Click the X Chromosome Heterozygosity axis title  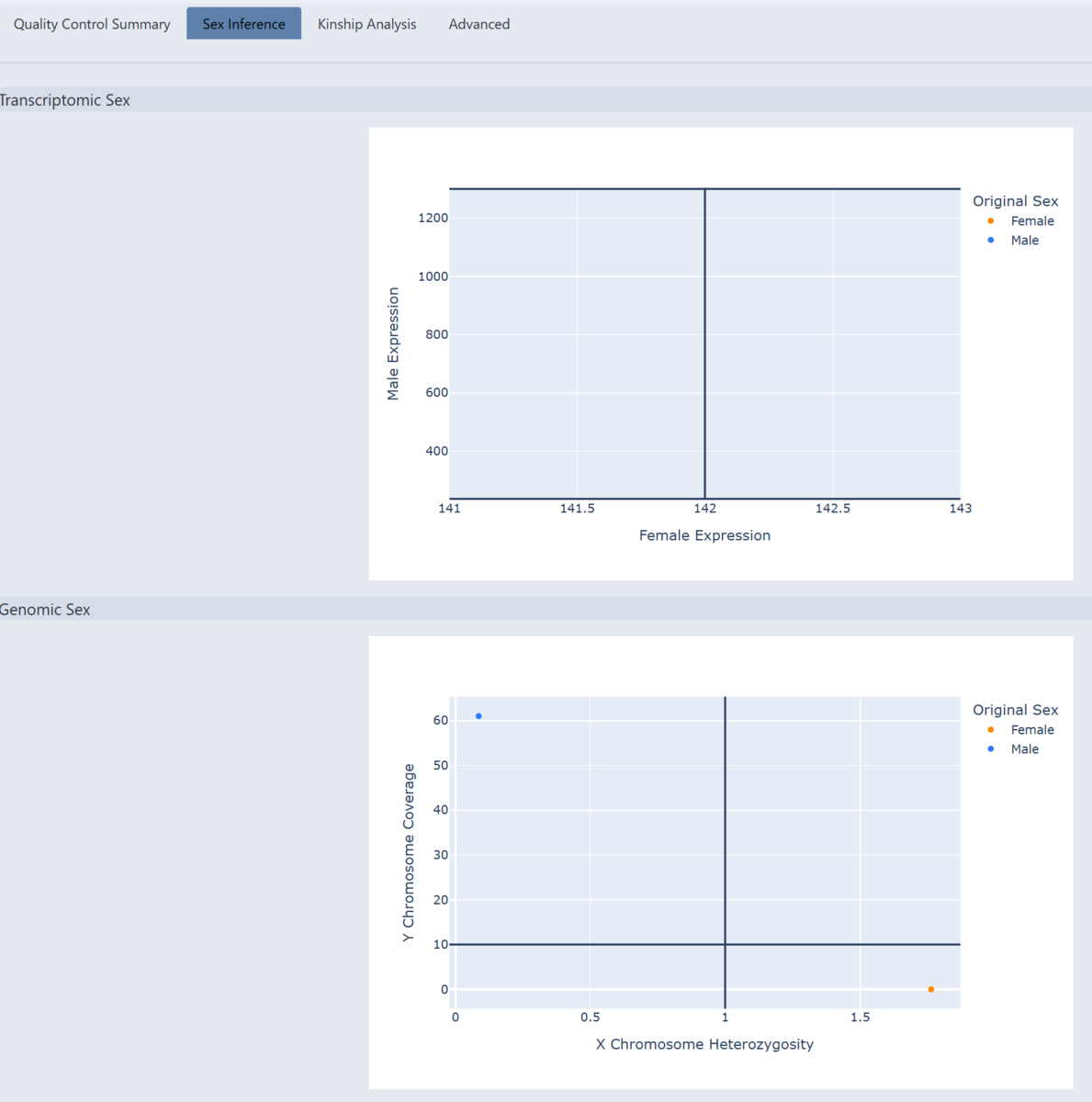coord(704,1044)
